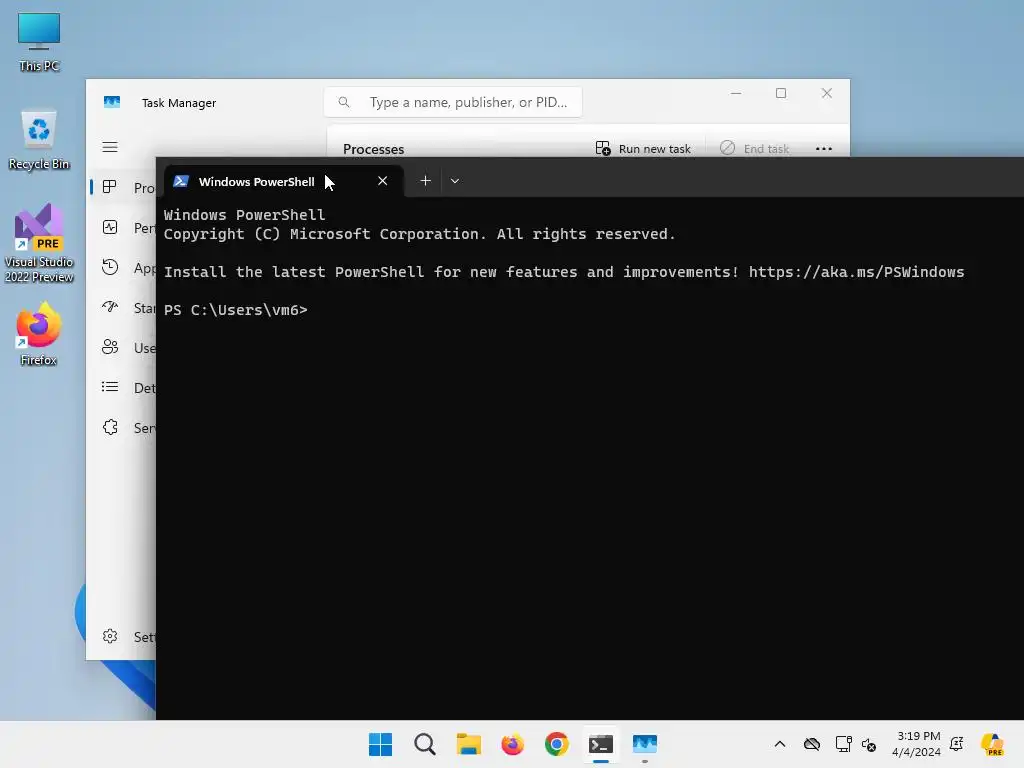
Task: Open File Explorer from the taskbar
Action: point(468,744)
